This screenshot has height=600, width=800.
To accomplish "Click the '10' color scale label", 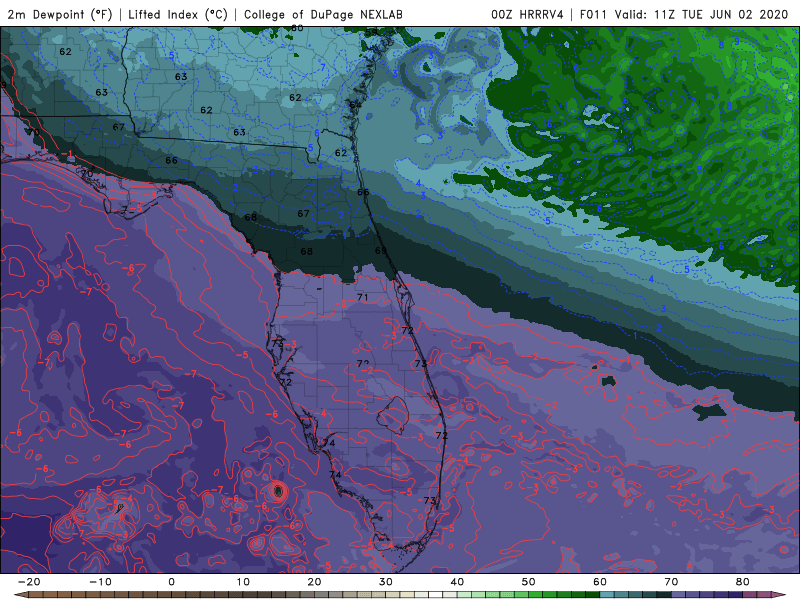I will (243, 582).
